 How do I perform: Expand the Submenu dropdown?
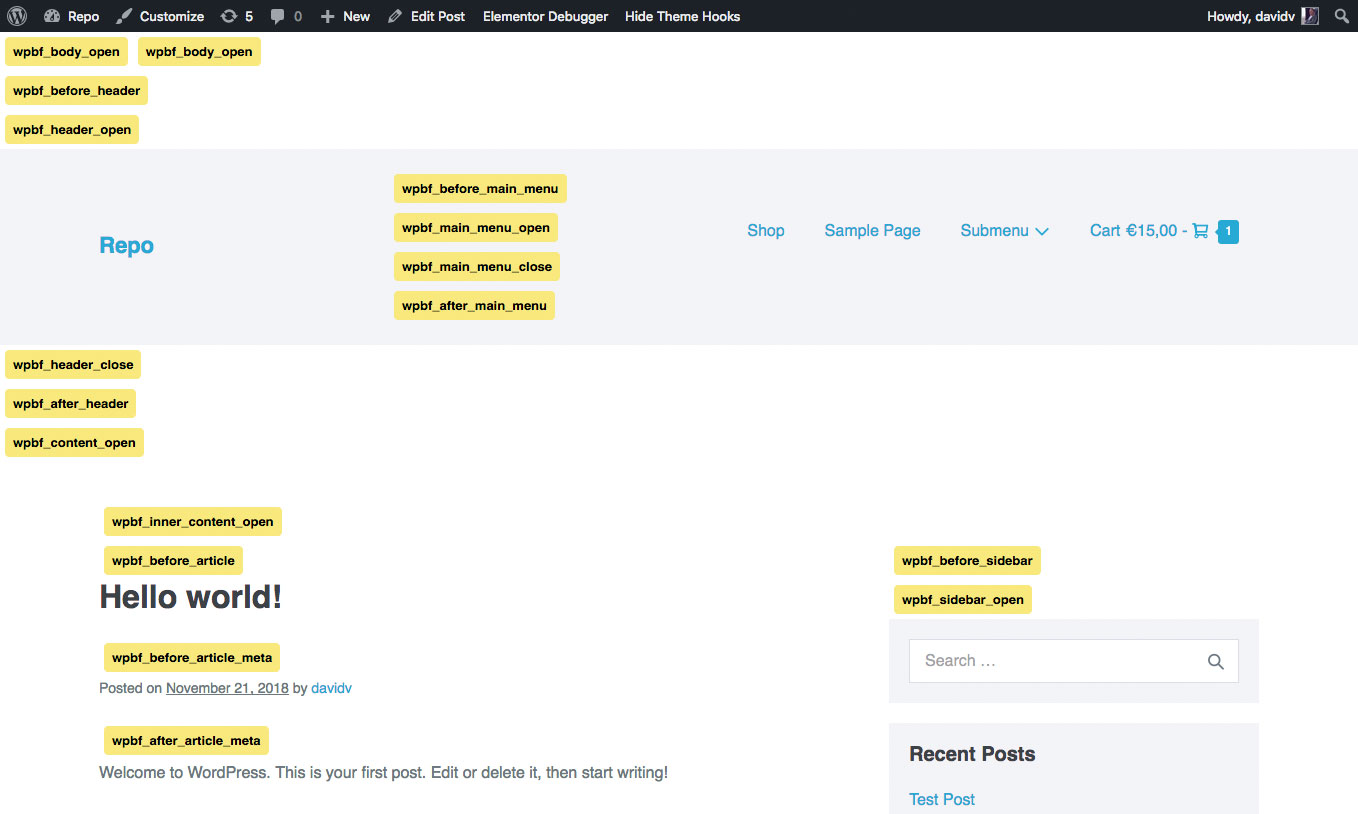point(1004,230)
